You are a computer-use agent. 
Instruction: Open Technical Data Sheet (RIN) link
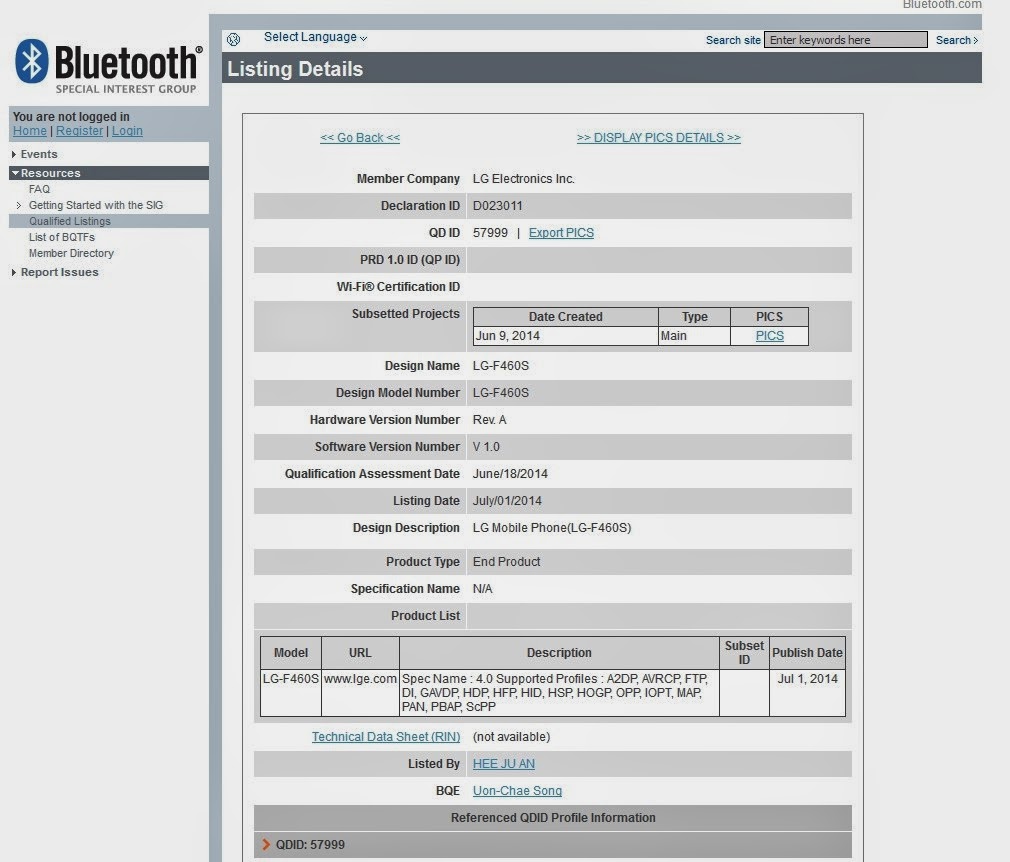tap(386, 737)
